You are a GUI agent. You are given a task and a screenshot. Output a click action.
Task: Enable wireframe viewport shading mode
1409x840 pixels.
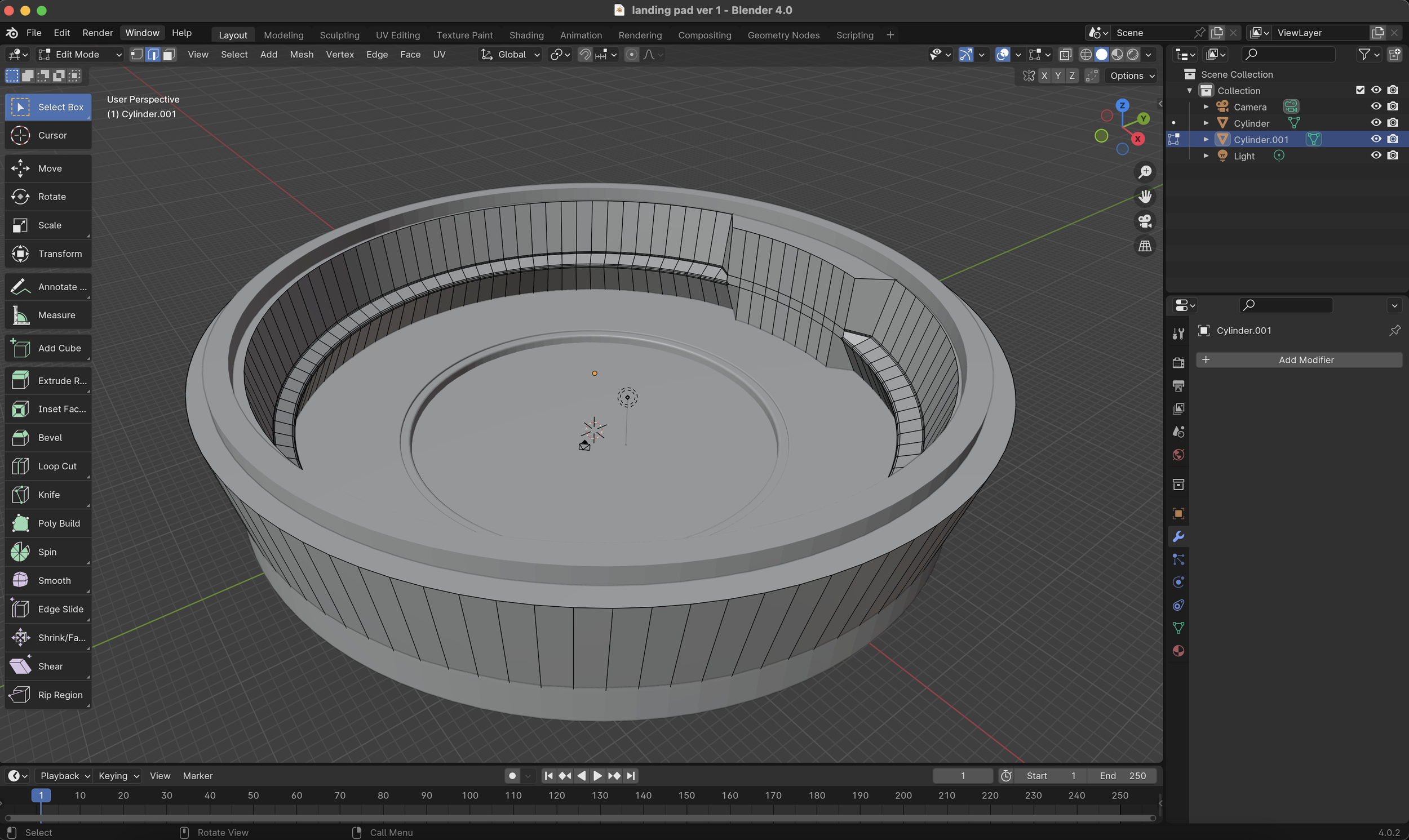pyautogui.click(x=1085, y=54)
